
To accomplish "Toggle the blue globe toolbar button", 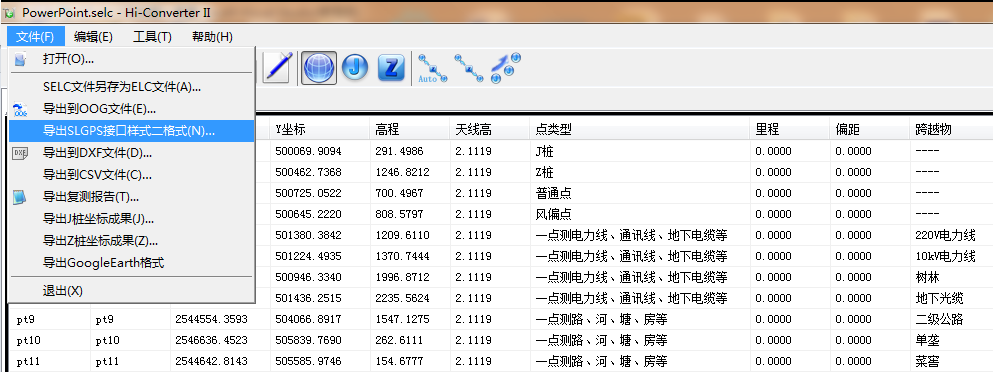I will pos(319,68).
